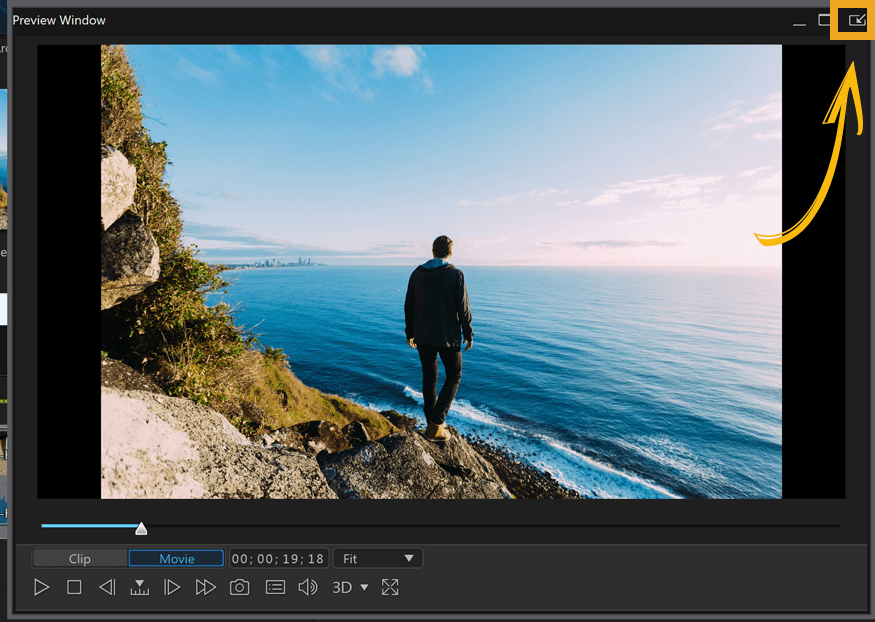875x622 pixels.
Task: Switch preview to Movie mode
Action: [x=176, y=558]
